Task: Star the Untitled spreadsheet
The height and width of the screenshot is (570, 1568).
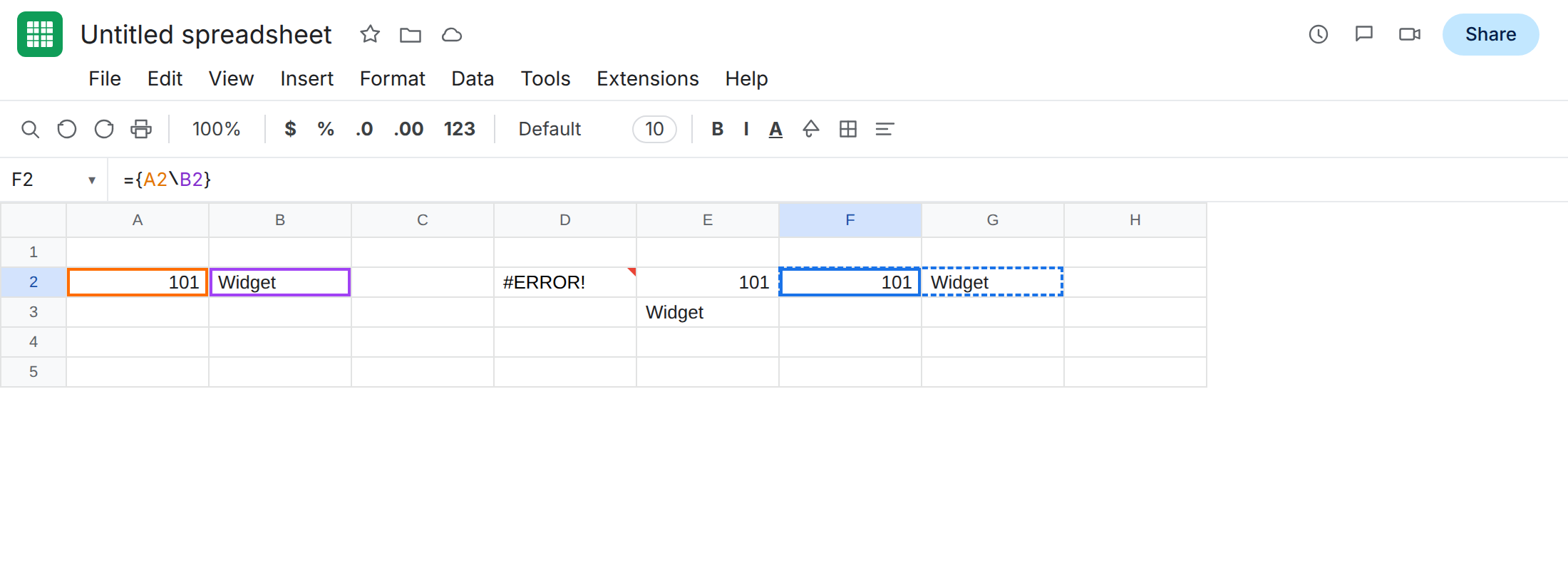Action: [370, 34]
